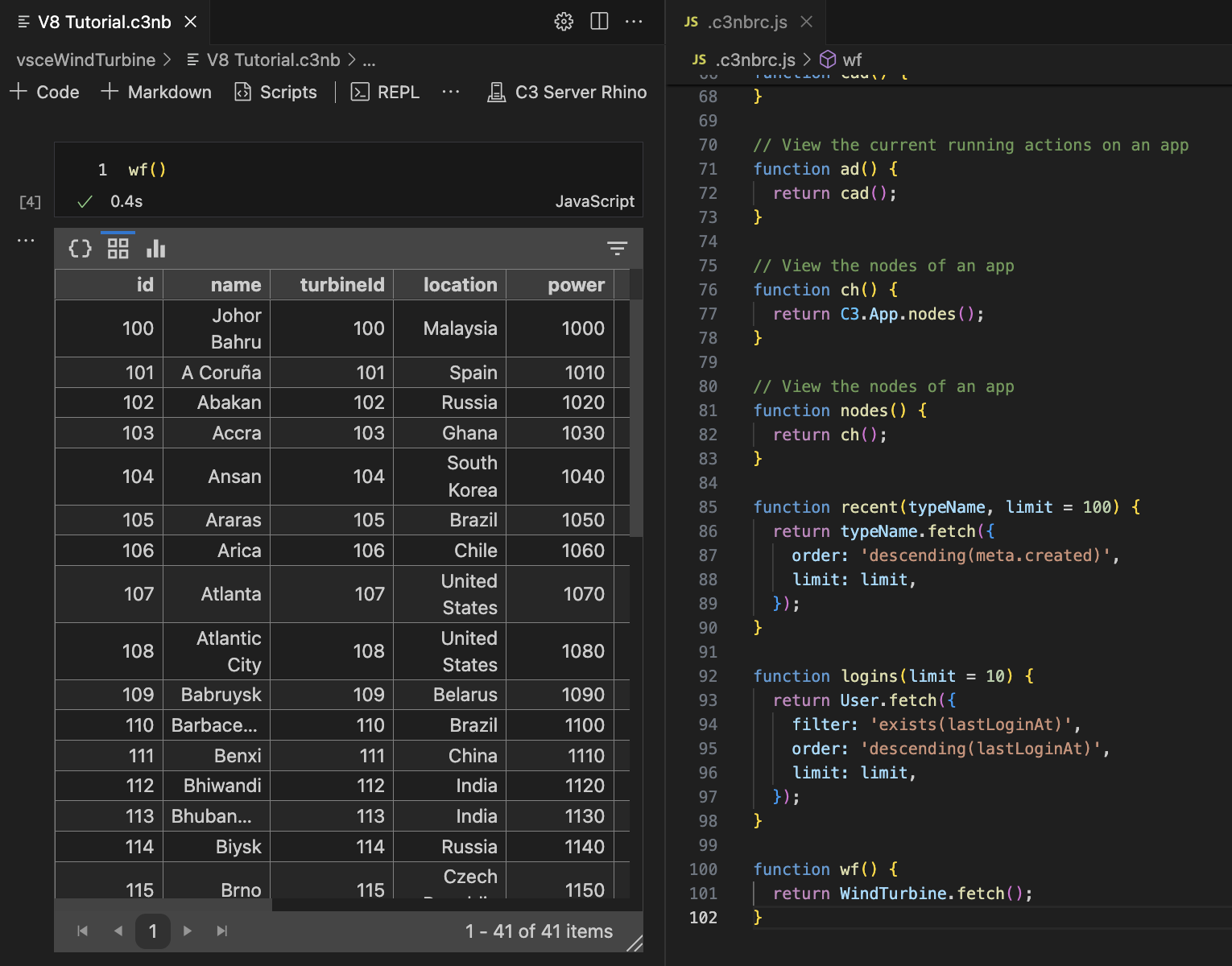Open C3 Server Rhino
The width and height of the screenshot is (1232, 966).
pos(567,92)
